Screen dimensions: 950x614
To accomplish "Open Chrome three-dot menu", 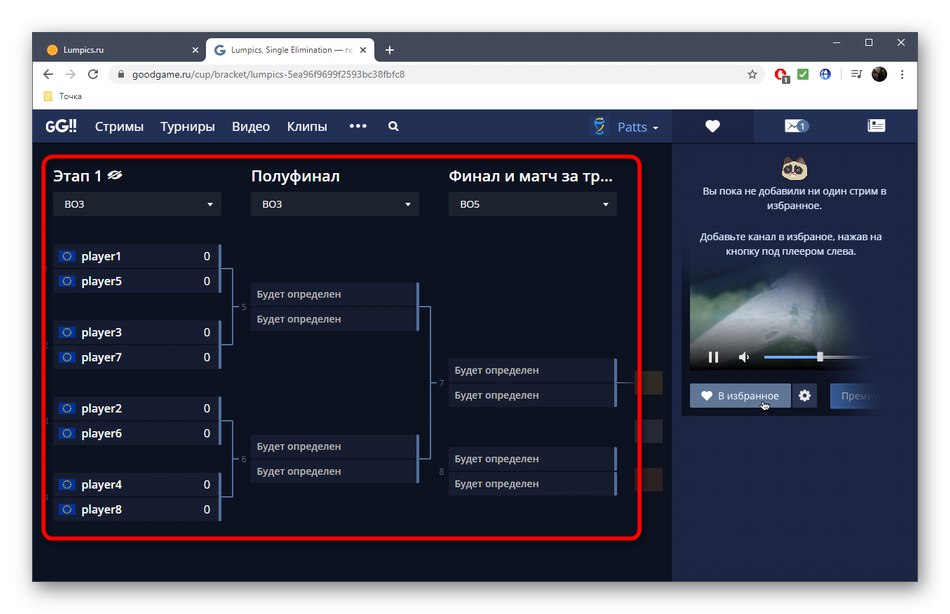I will (x=902, y=74).
